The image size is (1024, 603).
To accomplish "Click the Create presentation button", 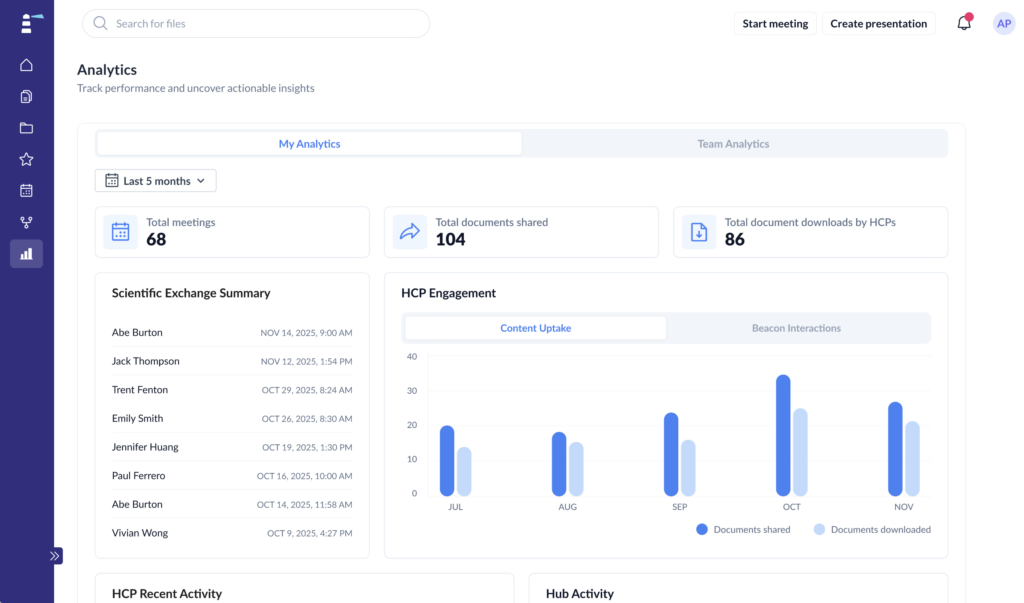I will (x=878, y=23).
